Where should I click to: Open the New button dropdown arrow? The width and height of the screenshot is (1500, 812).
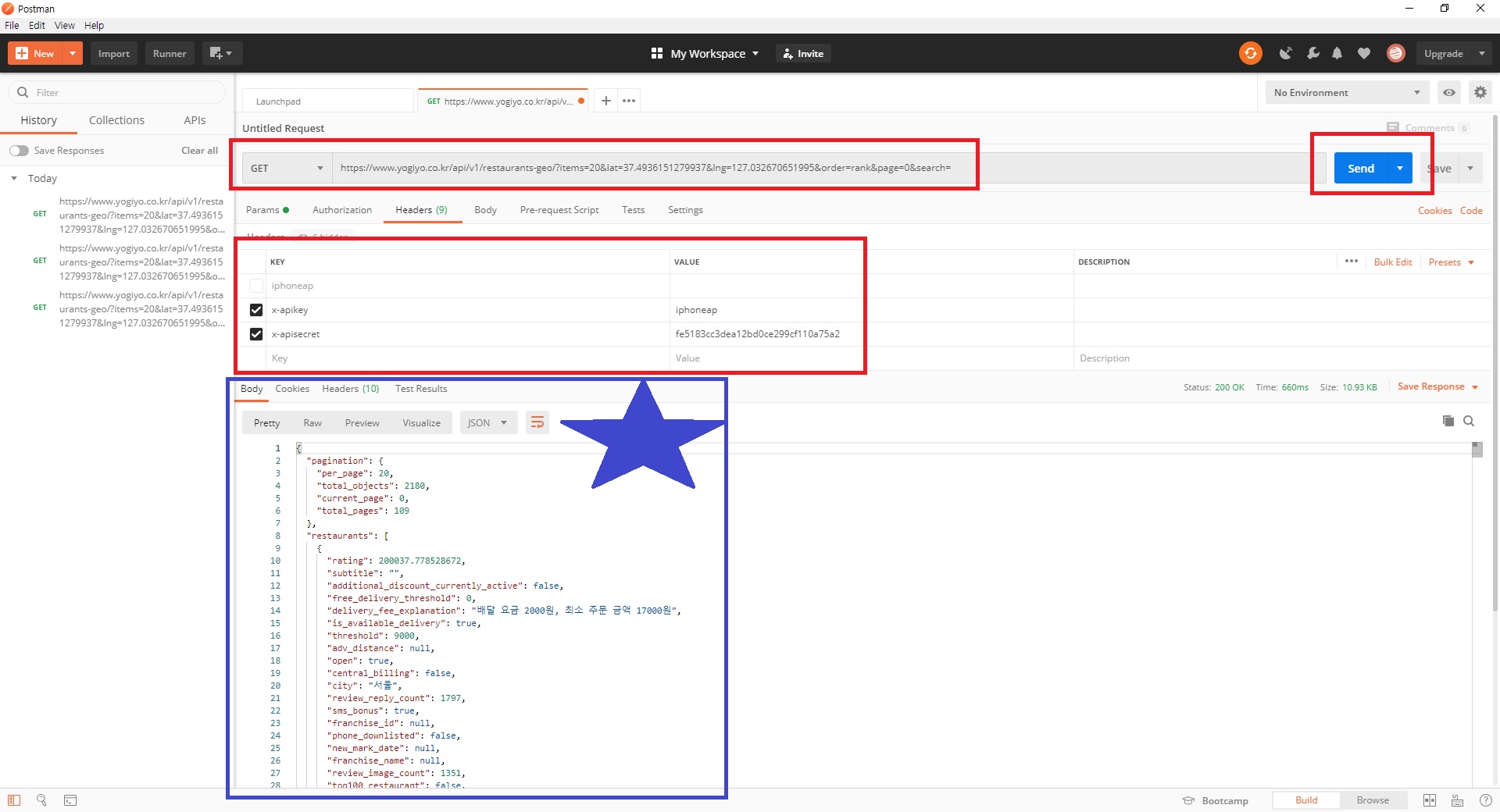72,53
